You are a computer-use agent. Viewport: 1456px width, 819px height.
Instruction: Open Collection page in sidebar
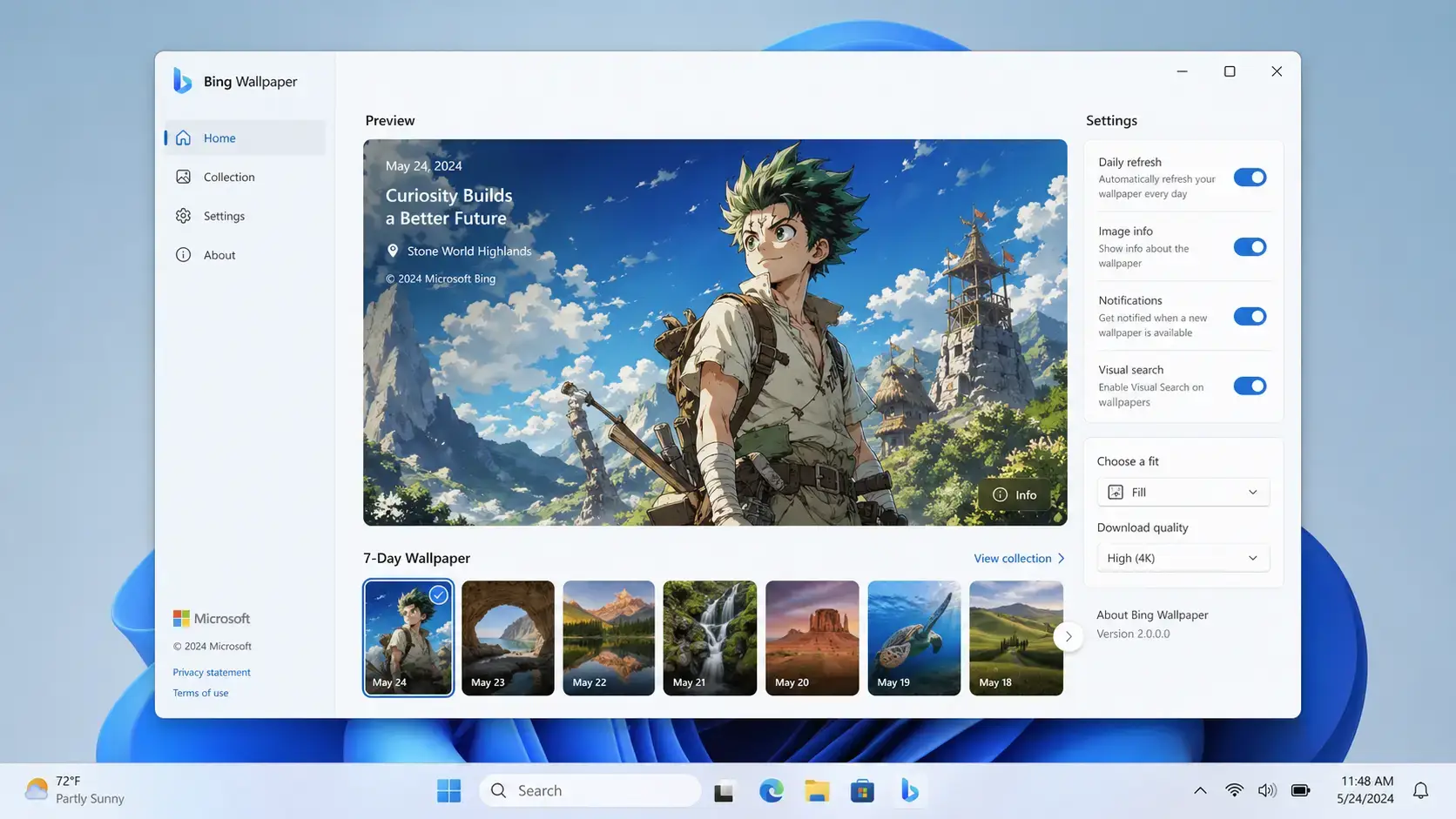(245, 177)
